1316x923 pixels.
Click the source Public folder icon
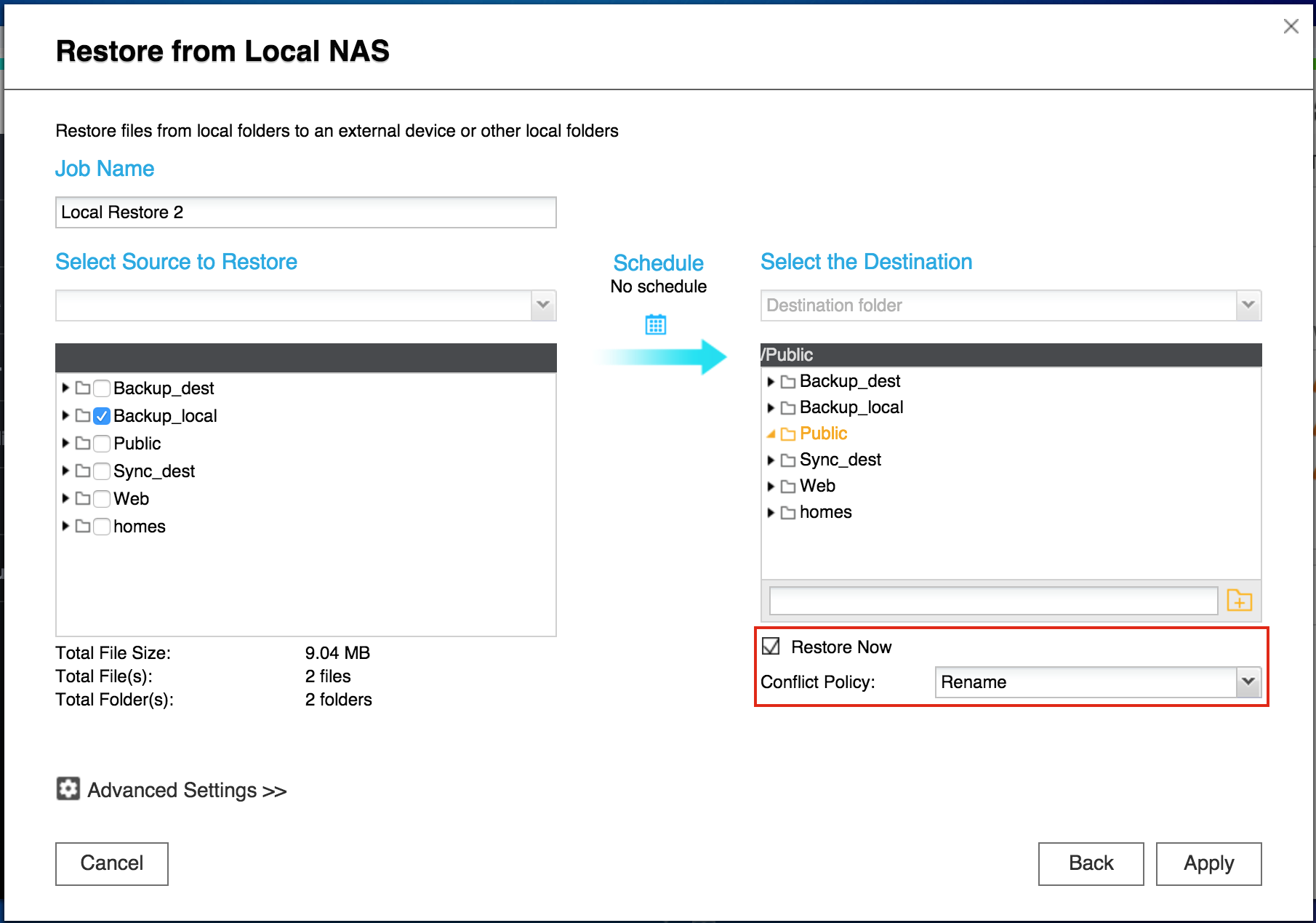point(83,443)
